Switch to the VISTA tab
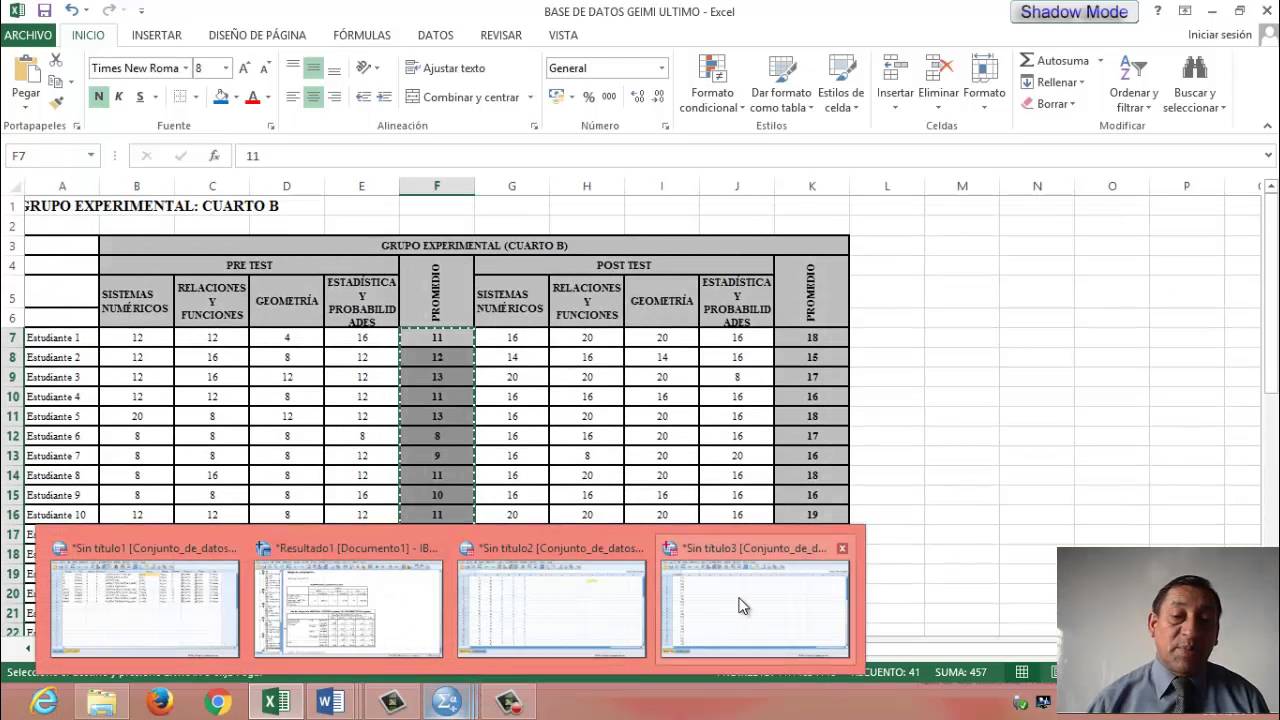 pyautogui.click(x=563, y=35)
